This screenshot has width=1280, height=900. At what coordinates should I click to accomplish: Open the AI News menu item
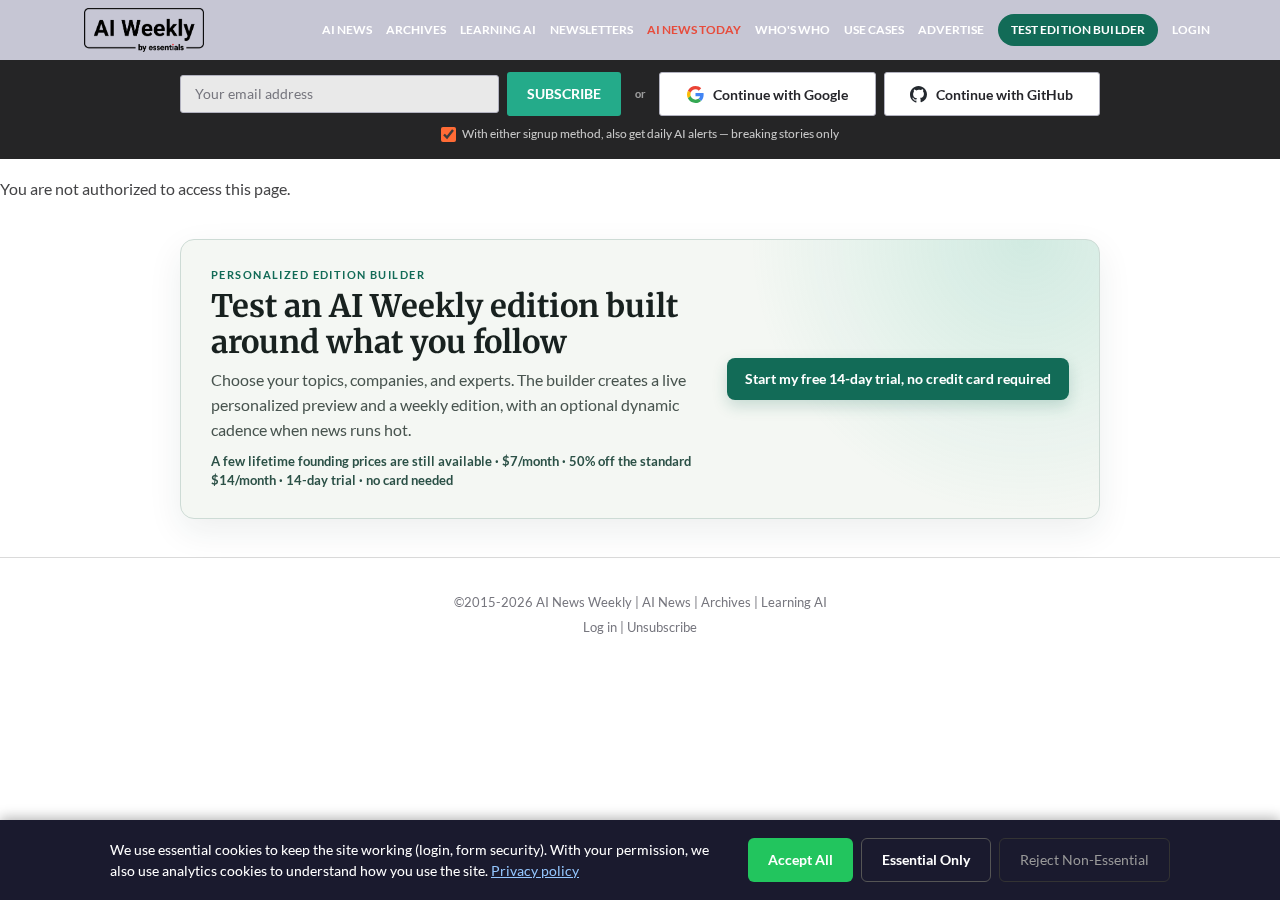tap(347, 30)
